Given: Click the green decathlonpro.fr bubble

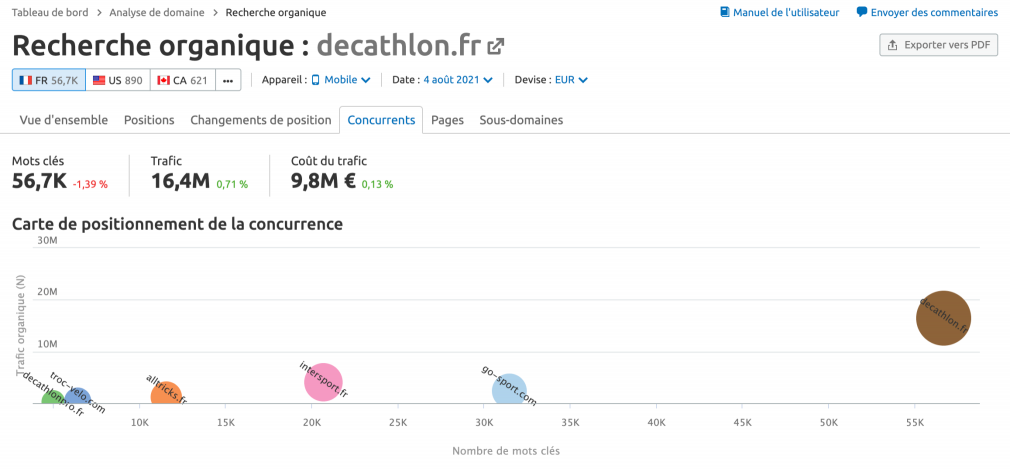Looking at the screenshot, I should coord(53,399).
